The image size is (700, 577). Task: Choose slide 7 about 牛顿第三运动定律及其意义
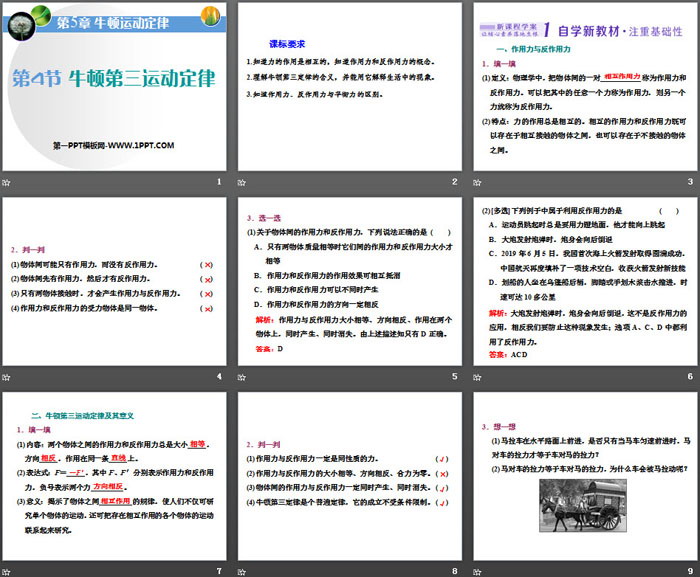114,476
